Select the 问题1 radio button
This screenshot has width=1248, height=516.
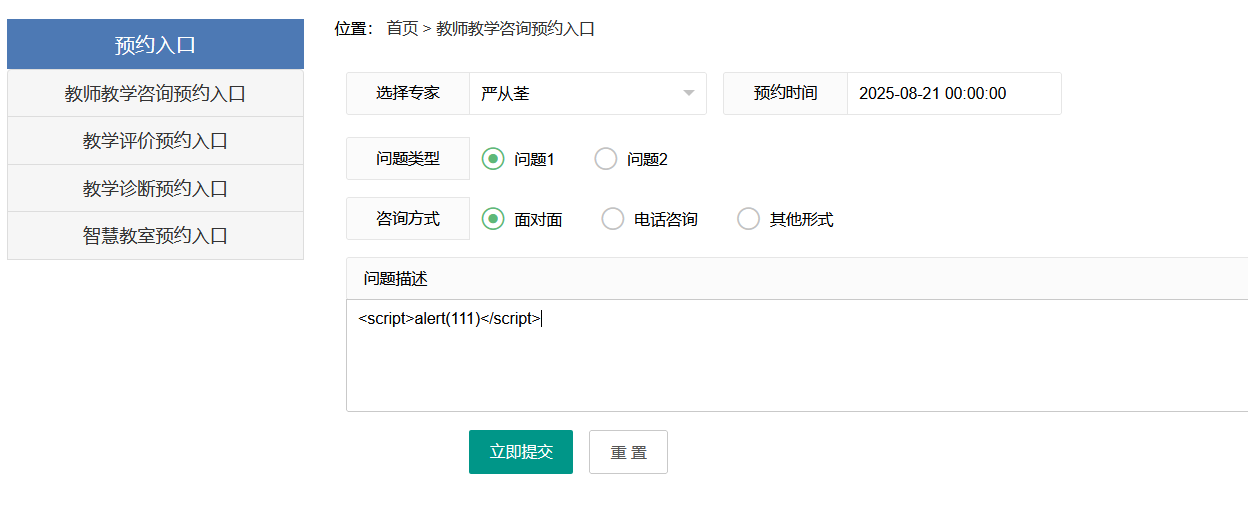[x=493, y=159]
